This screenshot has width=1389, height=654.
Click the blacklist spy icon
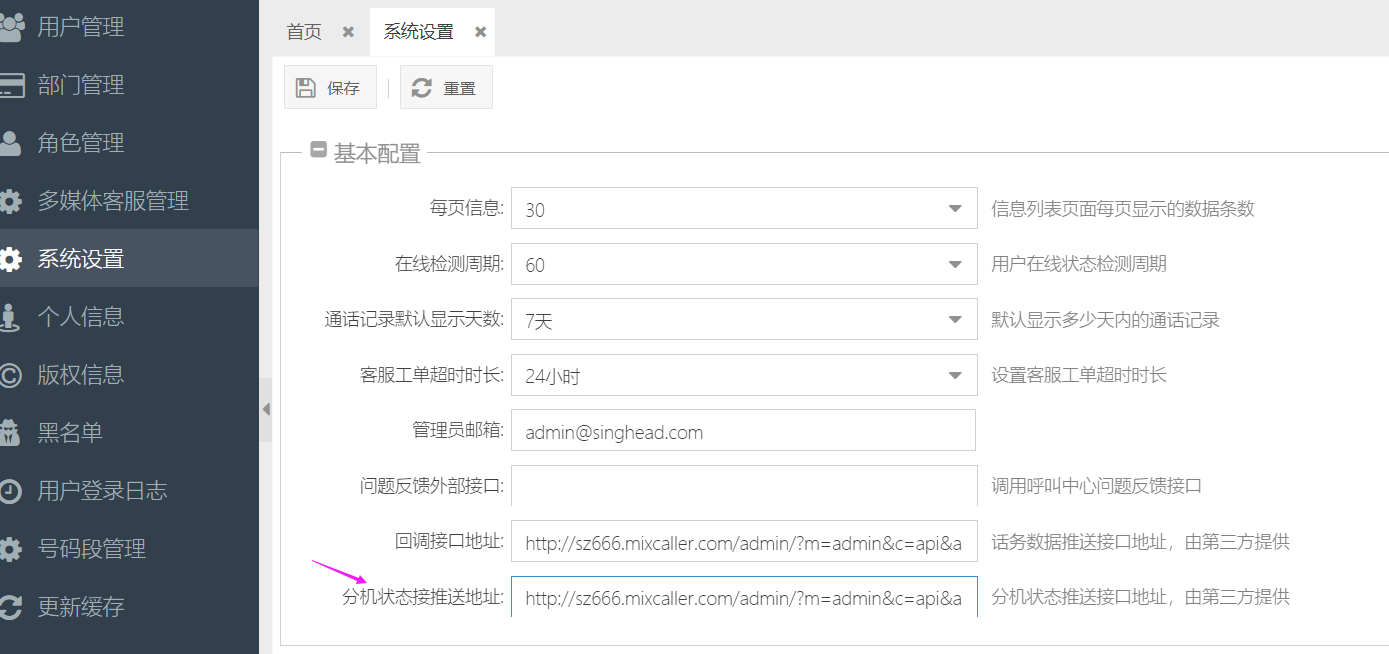11,433
